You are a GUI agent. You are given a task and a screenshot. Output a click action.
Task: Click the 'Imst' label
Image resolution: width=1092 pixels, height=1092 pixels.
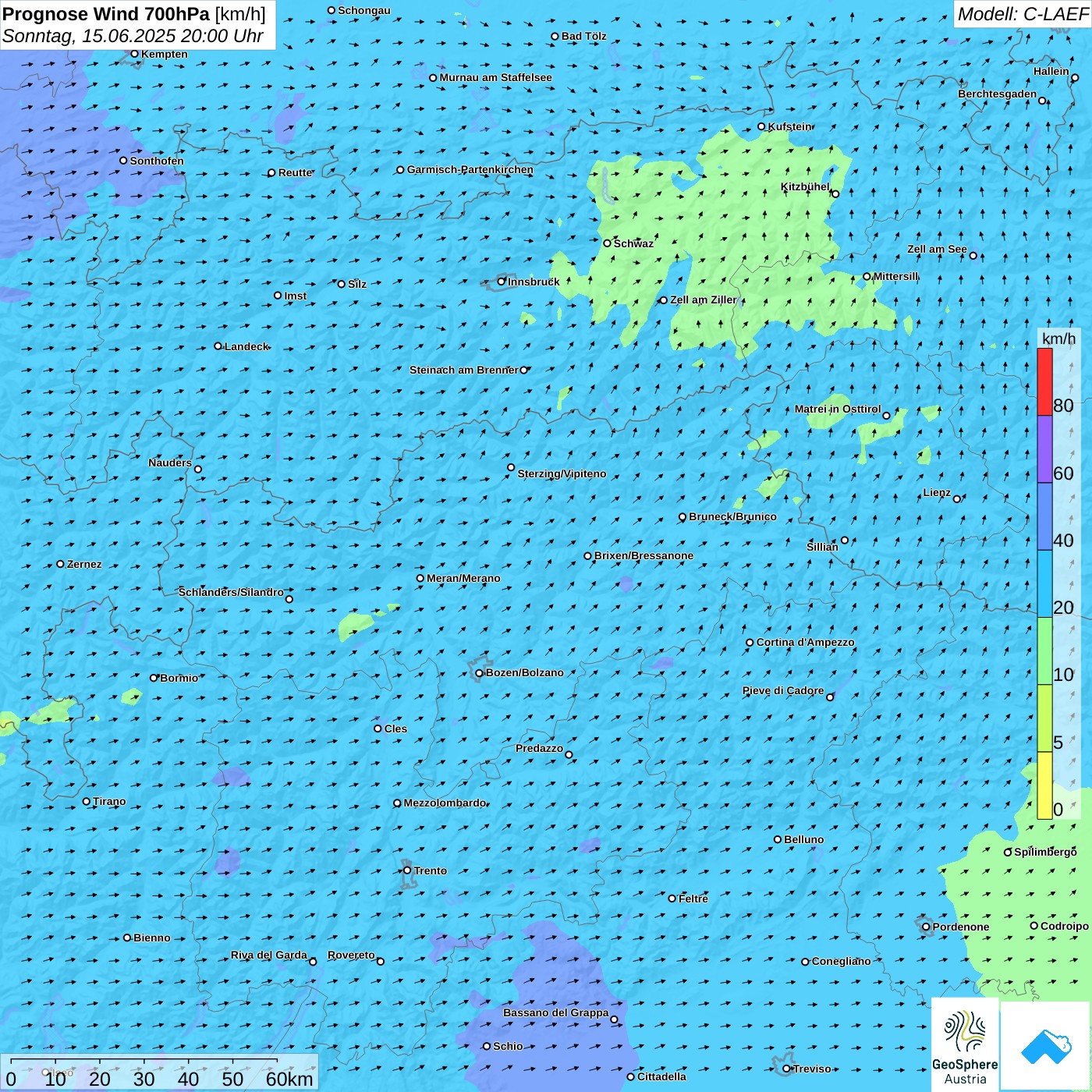point(296,296)
